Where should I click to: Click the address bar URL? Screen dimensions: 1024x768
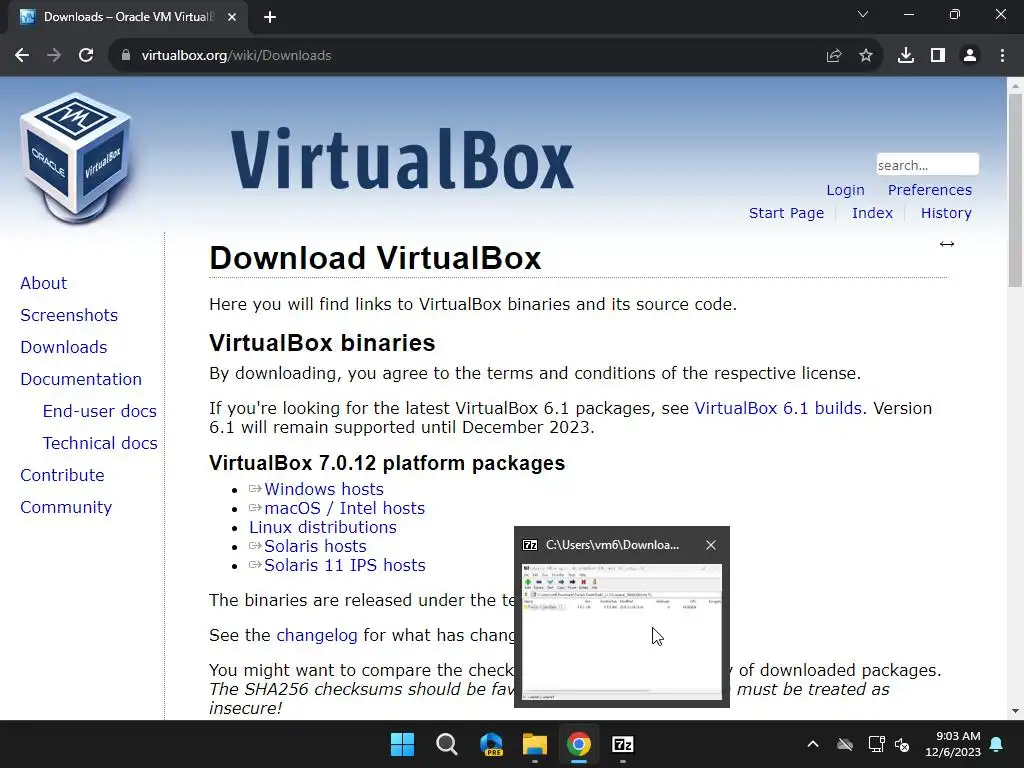[236, 56]
